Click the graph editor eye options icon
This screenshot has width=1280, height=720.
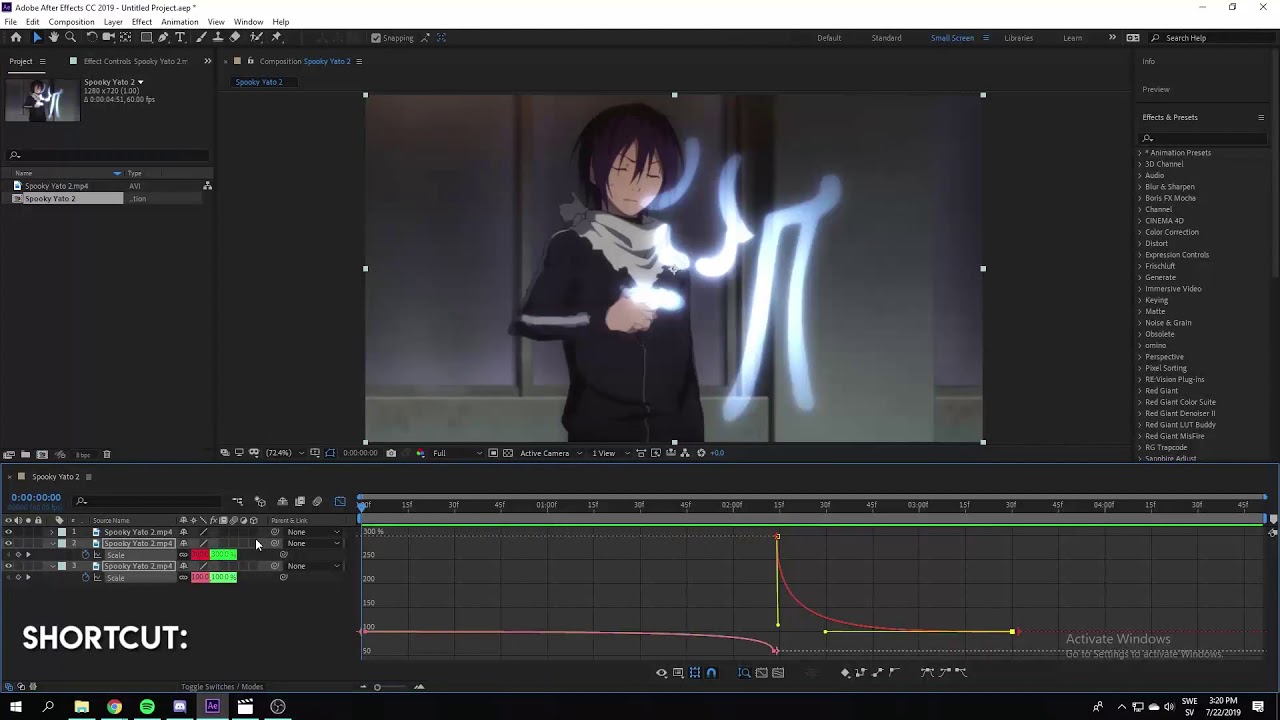[661, 672]
